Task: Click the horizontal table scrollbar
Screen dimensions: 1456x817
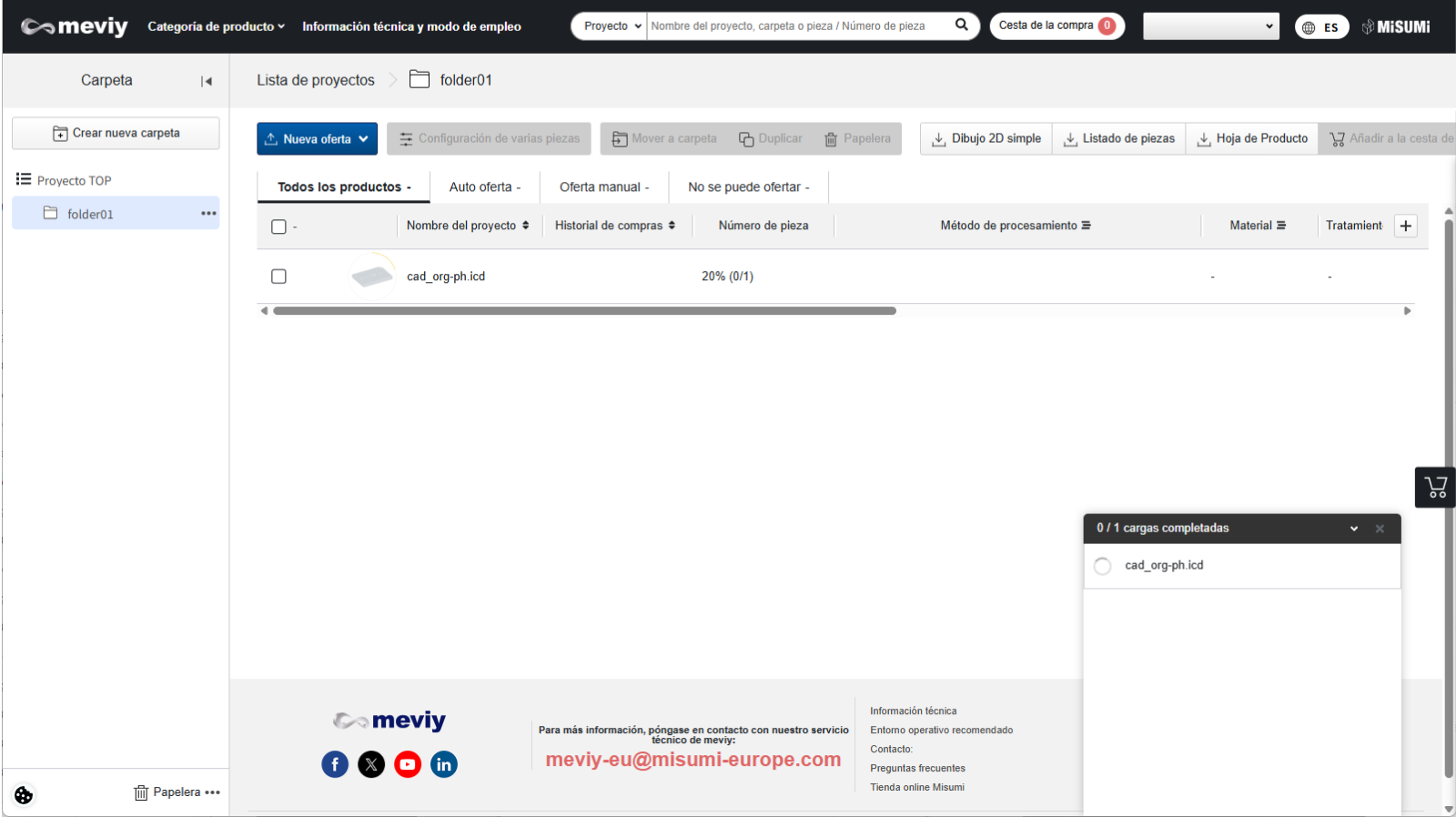Action: click(x=584, y=311)
